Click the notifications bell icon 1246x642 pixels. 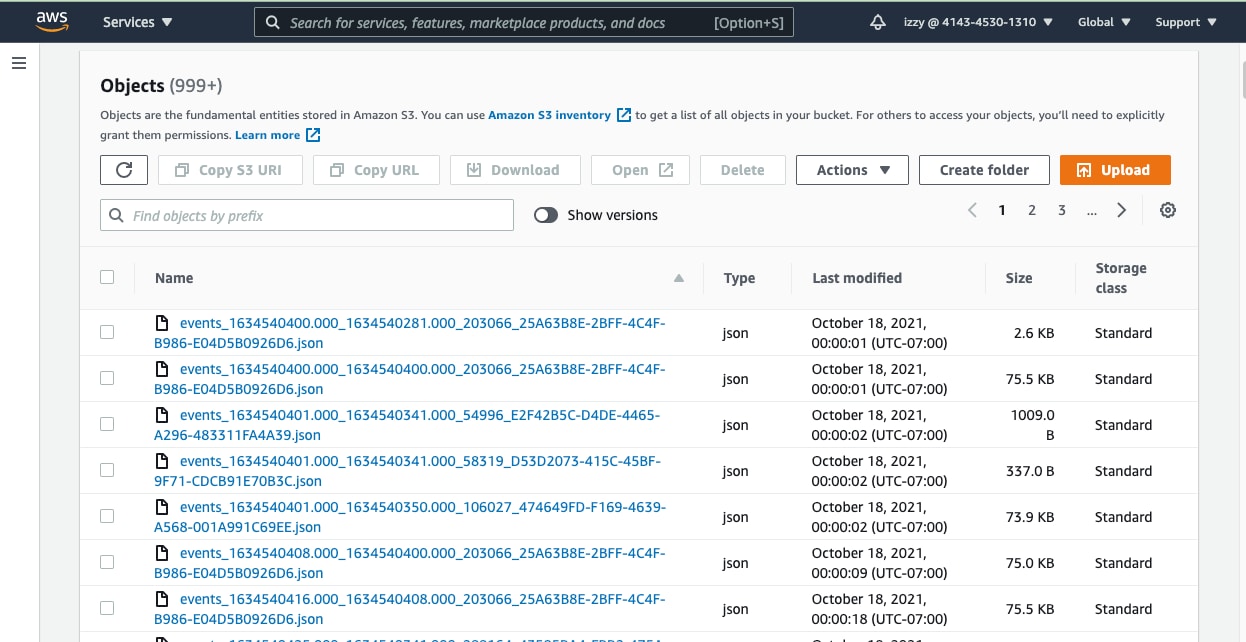pyautogui.click(x=878, y=22)
